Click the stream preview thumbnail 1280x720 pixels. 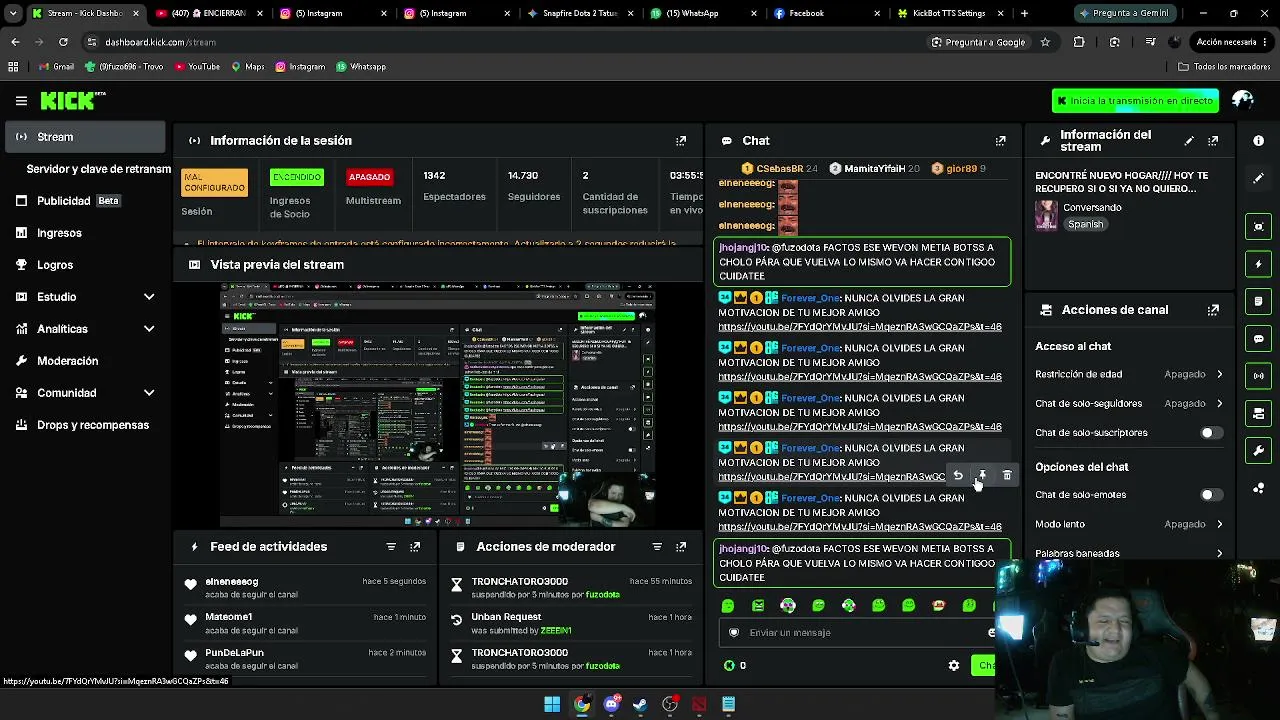tap(438, 404)
